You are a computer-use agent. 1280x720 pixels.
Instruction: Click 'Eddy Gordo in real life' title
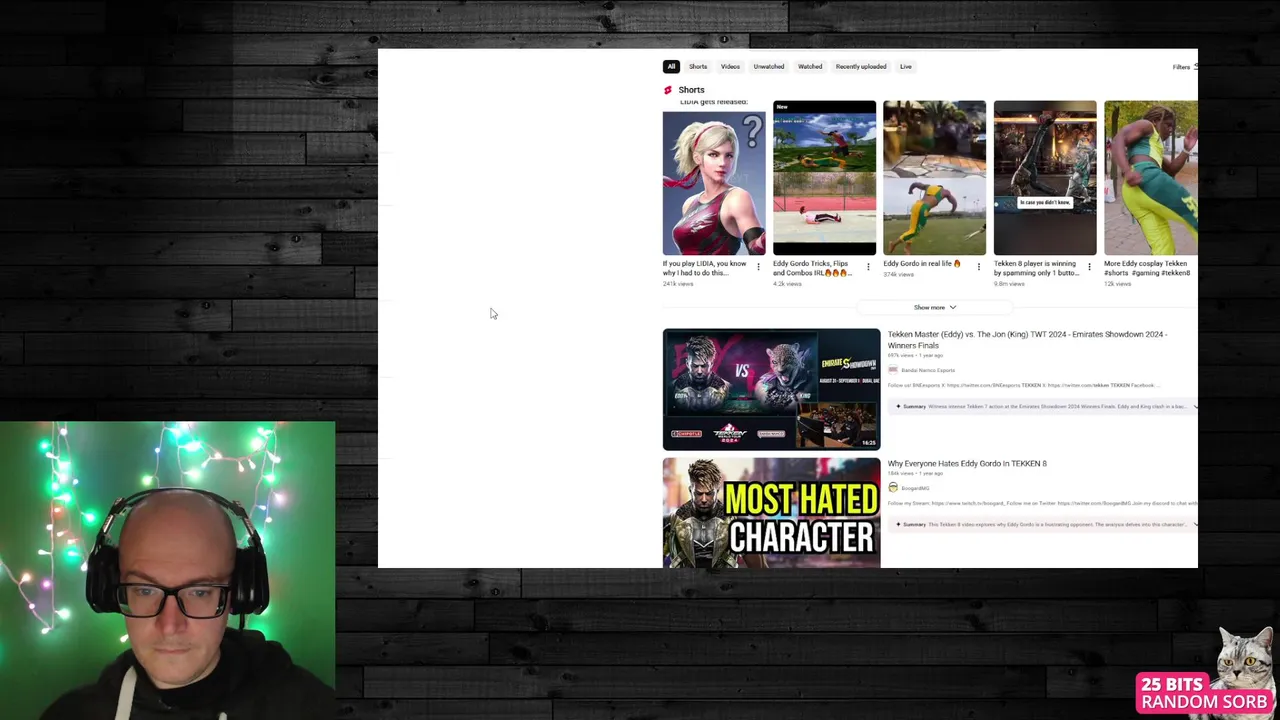[x=921, y=264]
